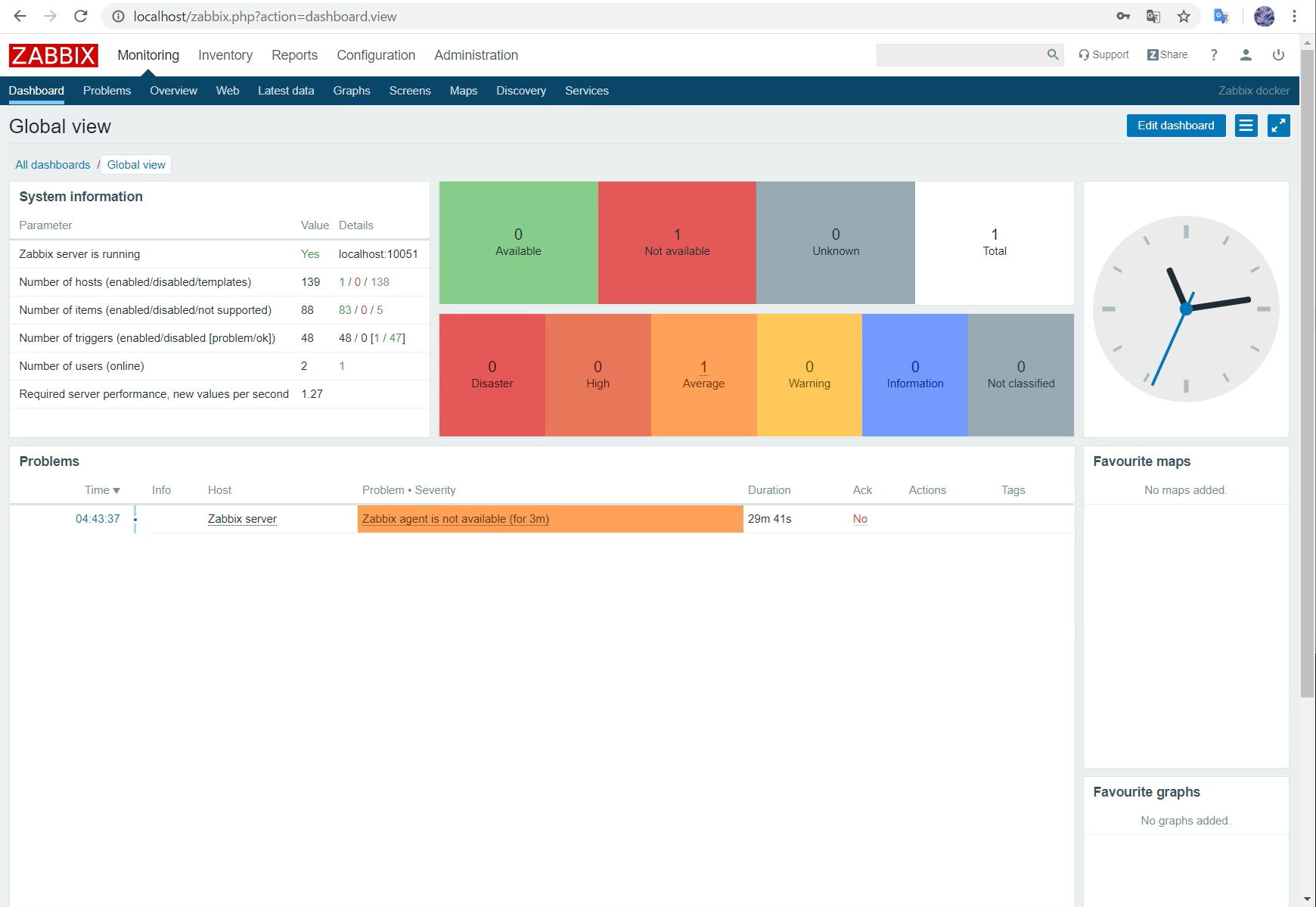Open the Administration menu
1316x907 pixels.
point(476,55)
